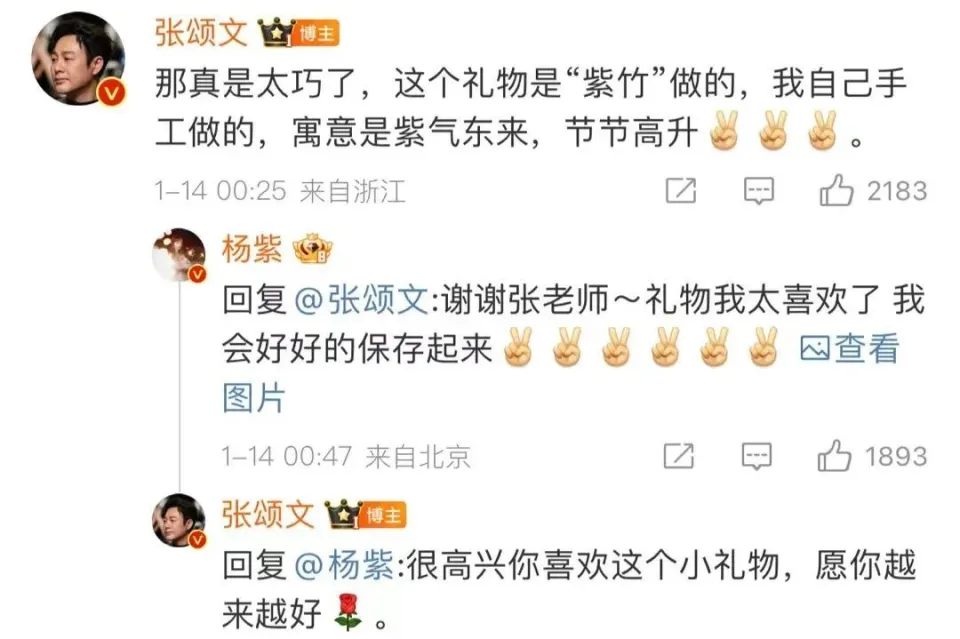The image size is (960, 639).
Task: Tap the 2183 like count
Action: point(897,191)
